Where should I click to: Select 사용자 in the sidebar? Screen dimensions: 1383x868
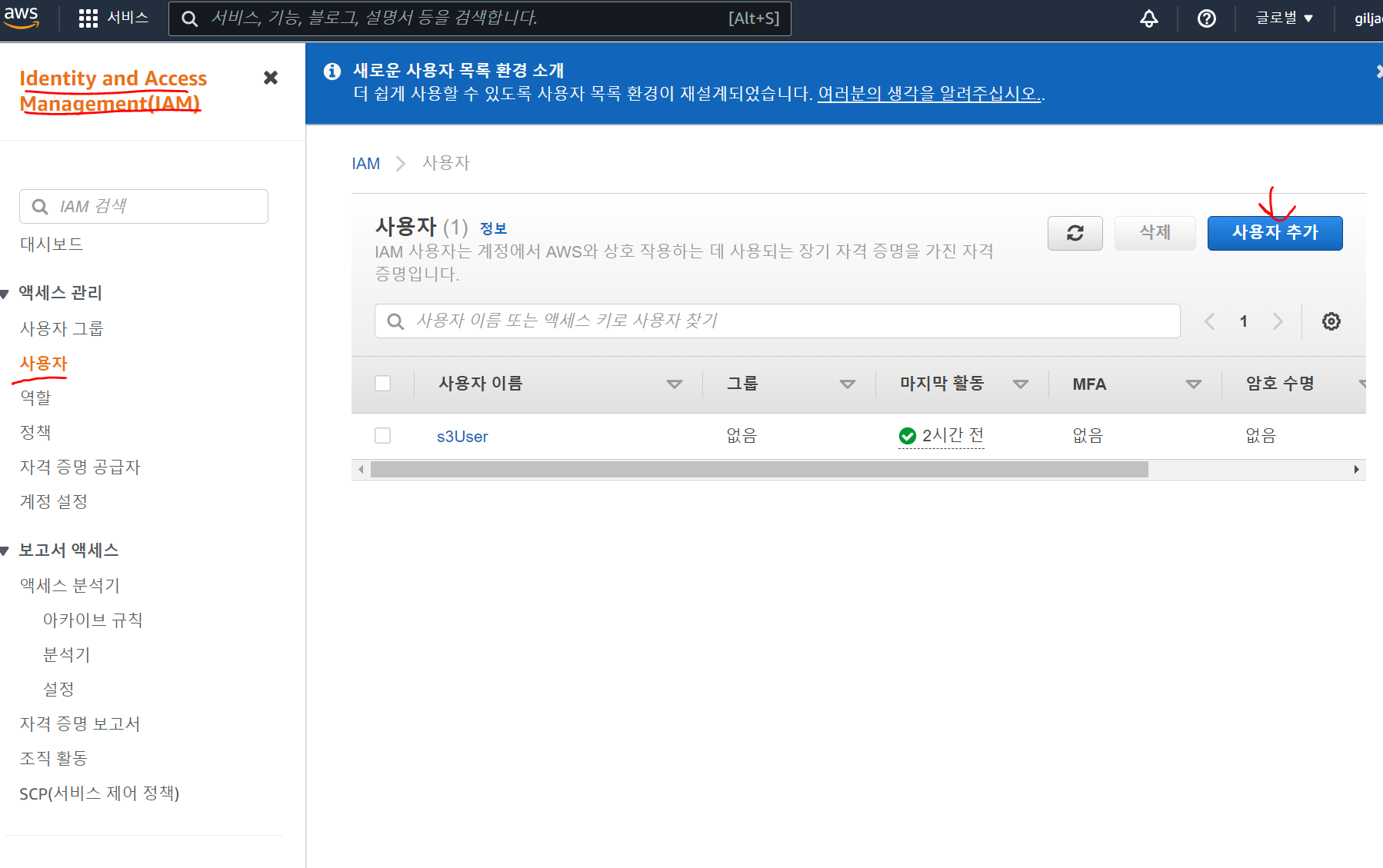point(44,363)
